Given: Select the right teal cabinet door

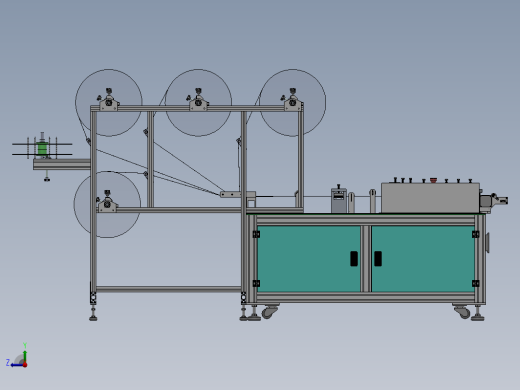Looking at the screenshot, I should click(423, 259).
